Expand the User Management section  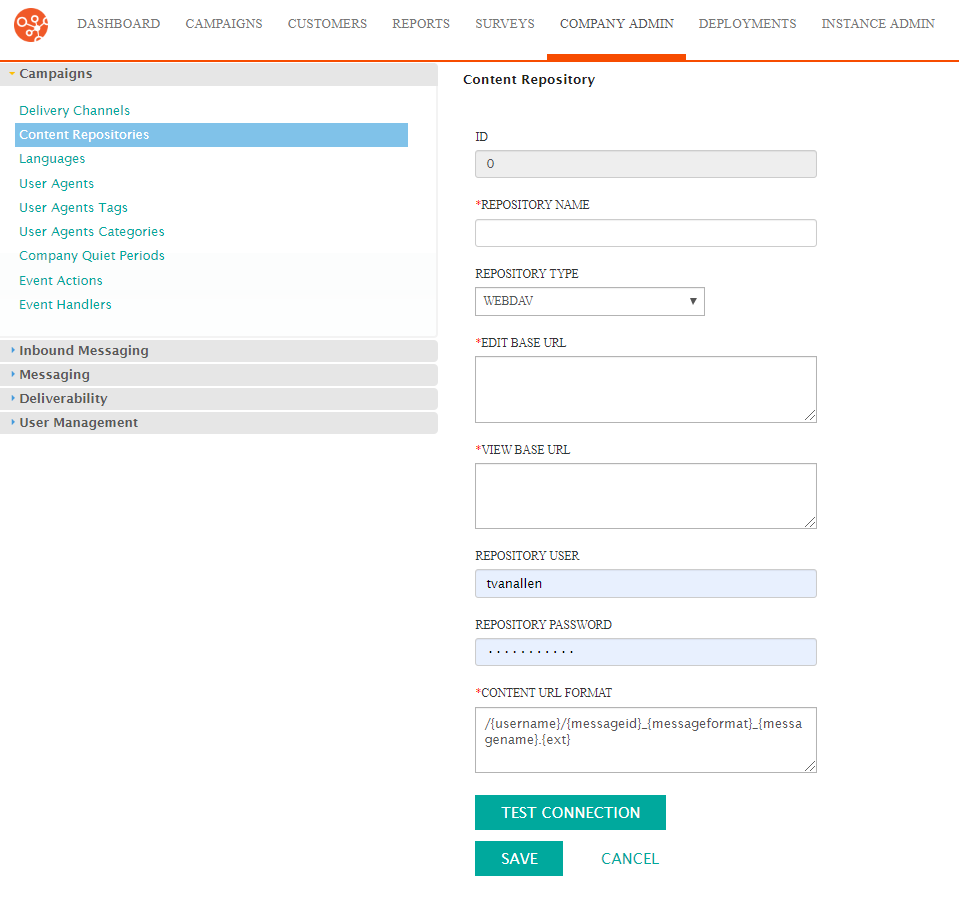click(219, 423)
